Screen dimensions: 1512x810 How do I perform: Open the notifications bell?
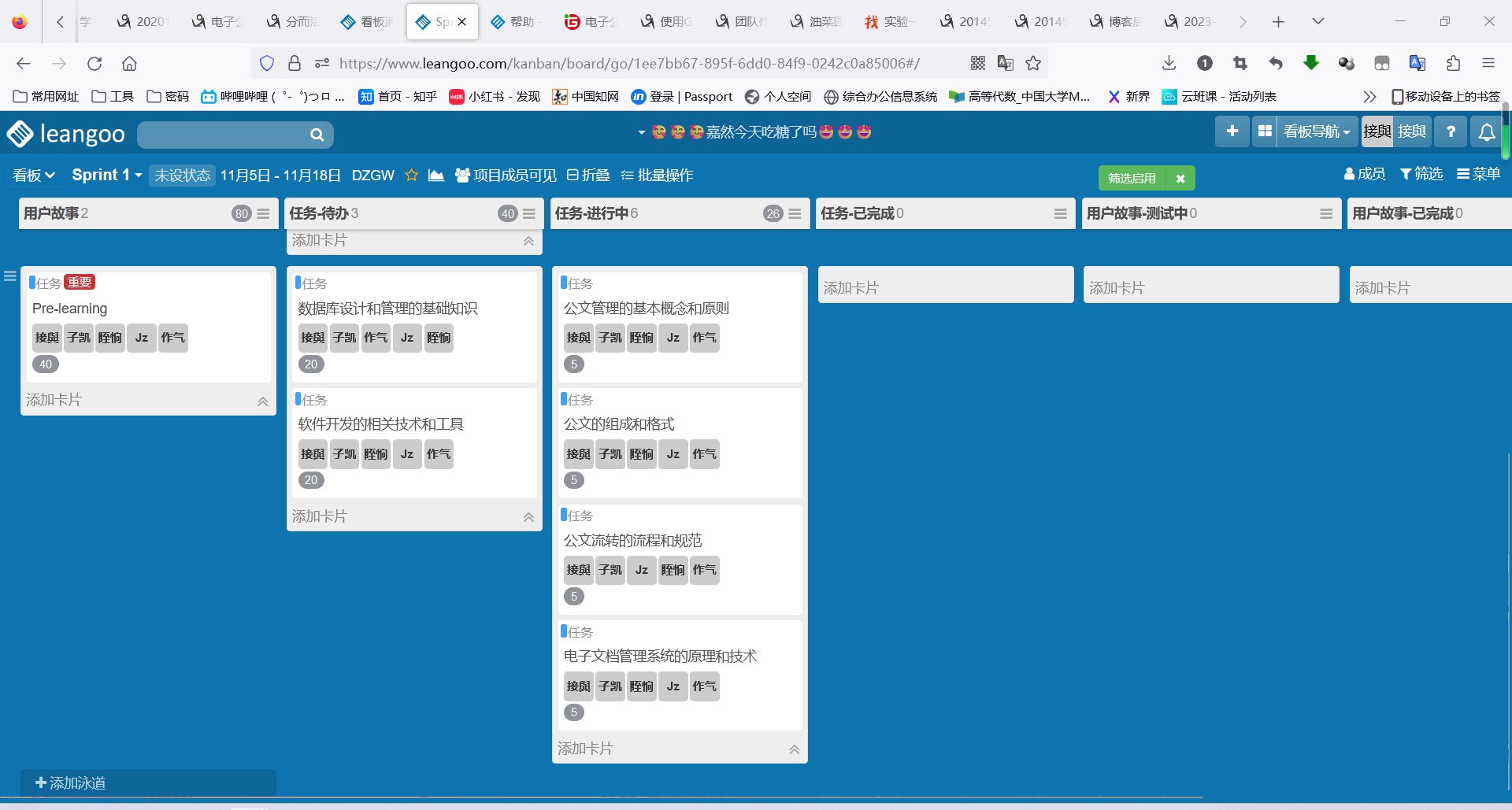click(x=1487, y=131)
